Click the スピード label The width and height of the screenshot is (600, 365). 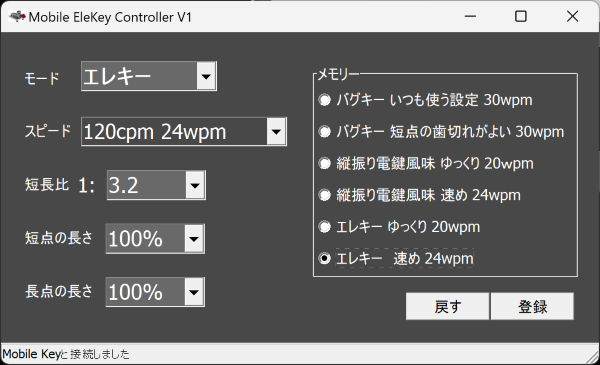click(x=48, y=131)
